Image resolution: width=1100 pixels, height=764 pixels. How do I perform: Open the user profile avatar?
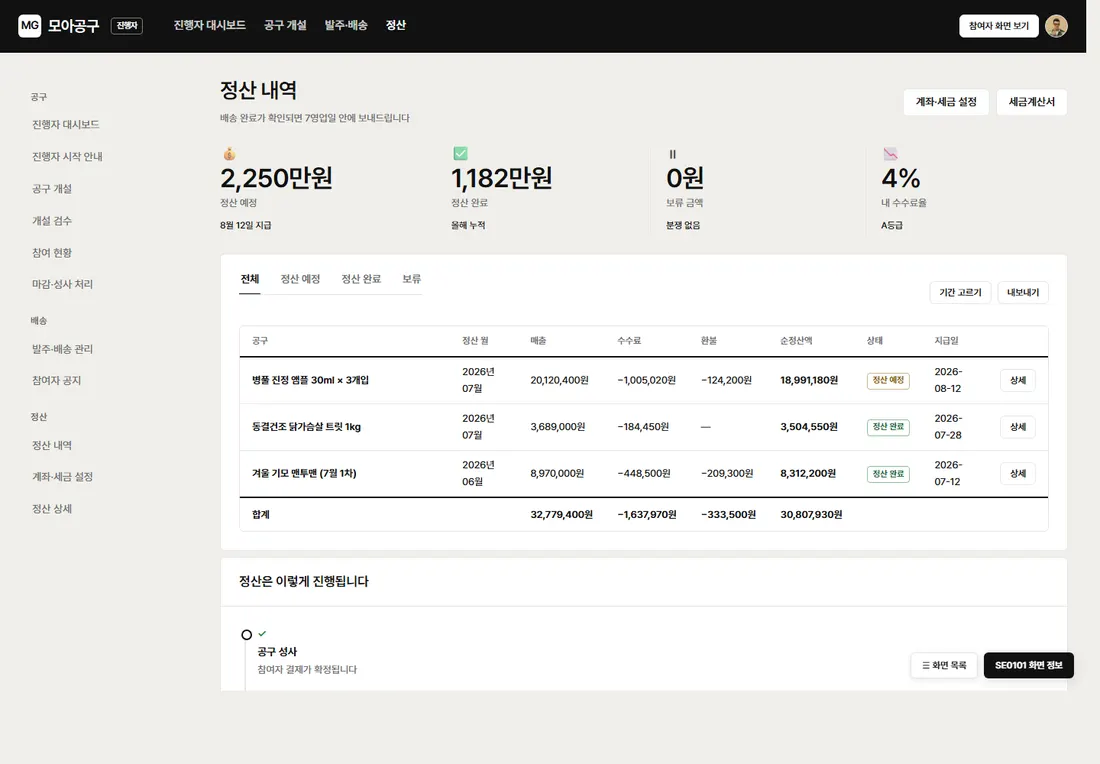(1056, 26)
